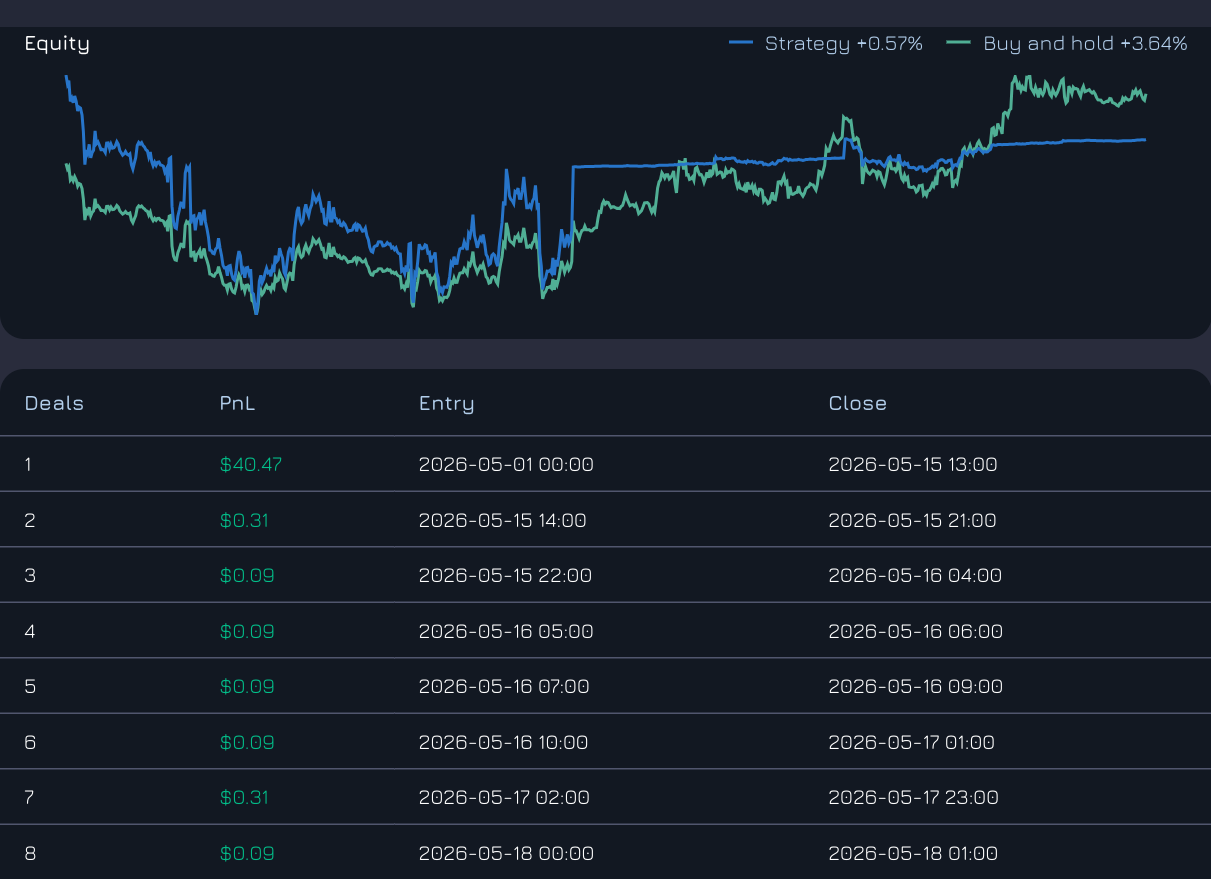
Task: Click deal number 2 in the Deals column
Action: pyautogui.click(x=30, y=520)
